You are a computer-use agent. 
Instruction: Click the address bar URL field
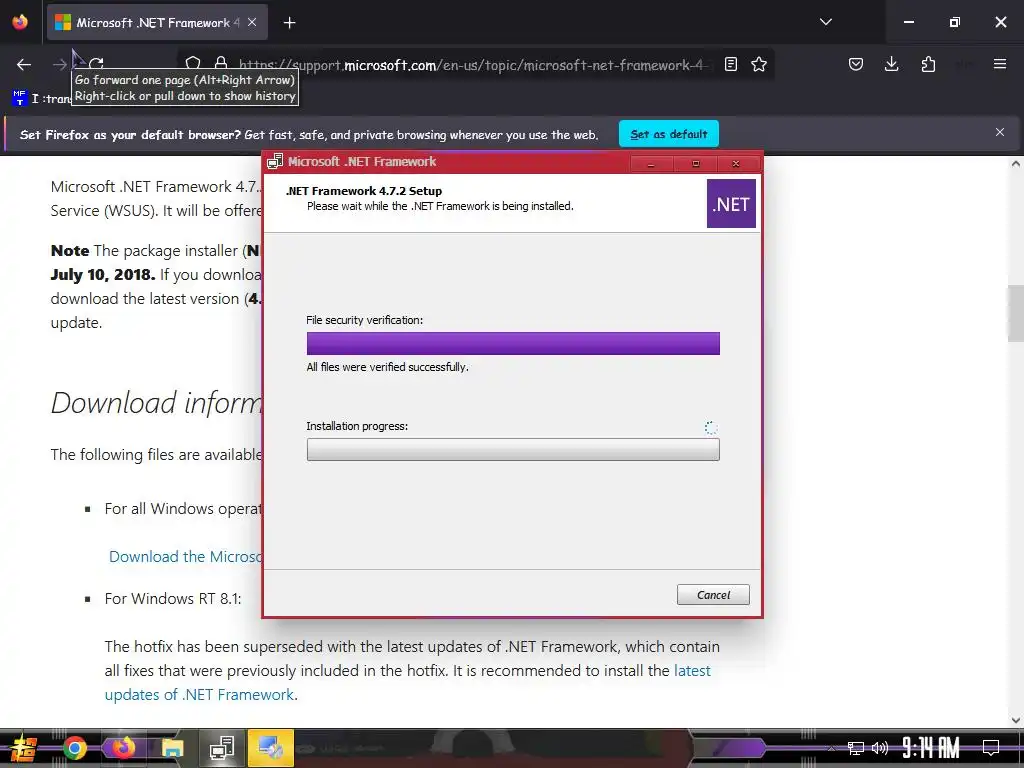click(x=472, y=65)
